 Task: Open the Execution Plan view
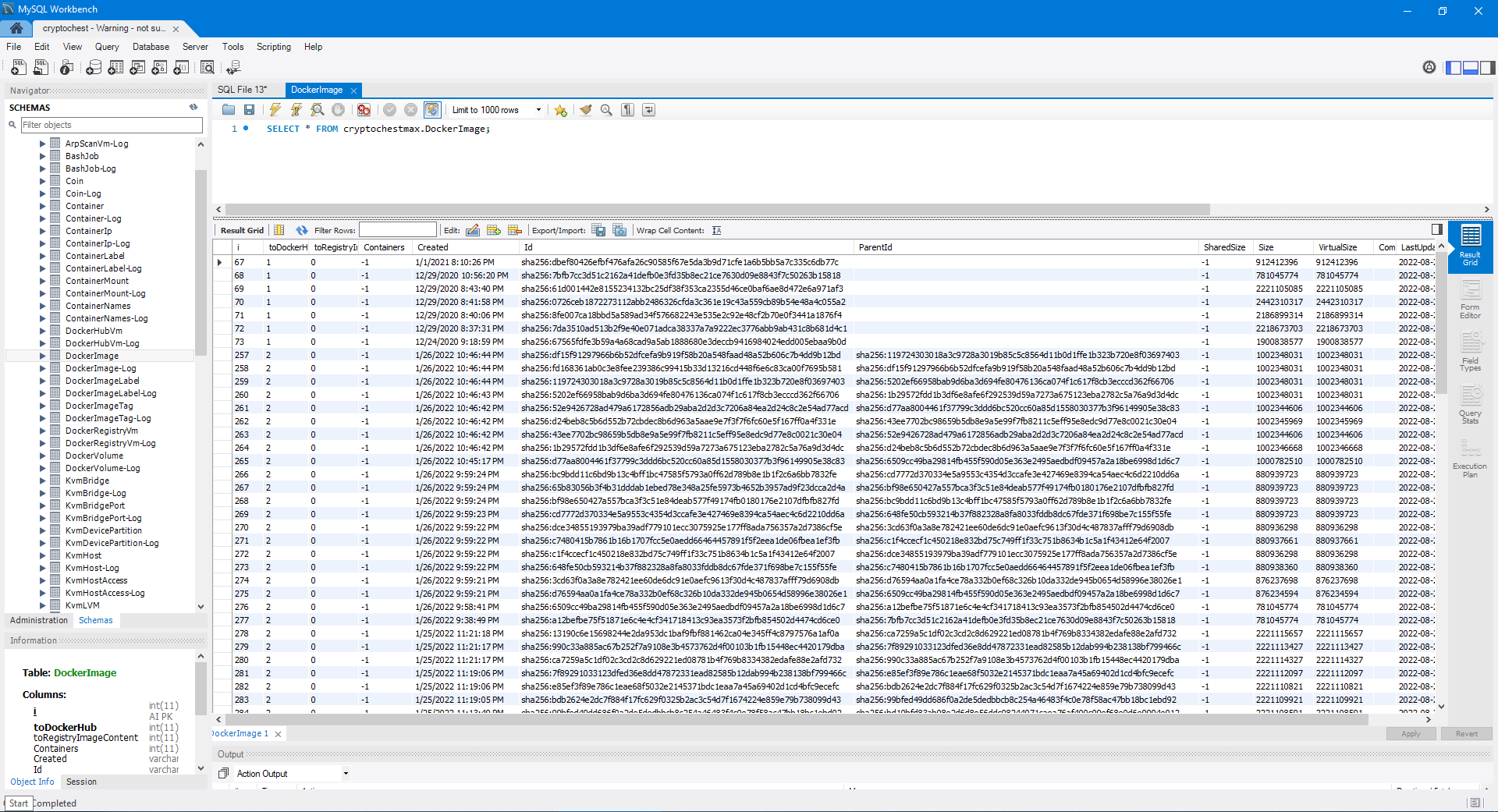click(1471, 459)
